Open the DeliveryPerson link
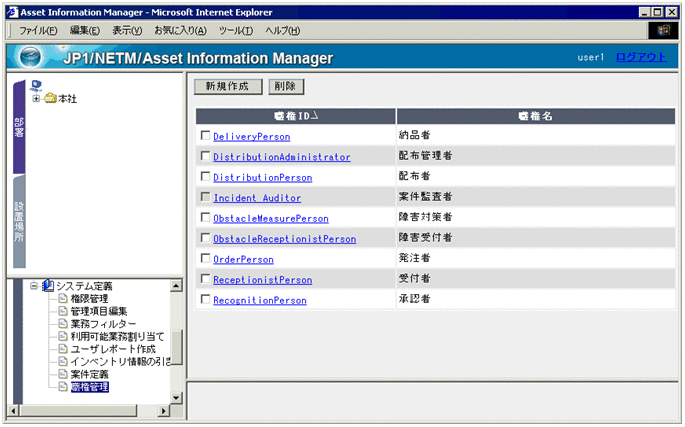The image size is (685, 427). tap(252, 137)
